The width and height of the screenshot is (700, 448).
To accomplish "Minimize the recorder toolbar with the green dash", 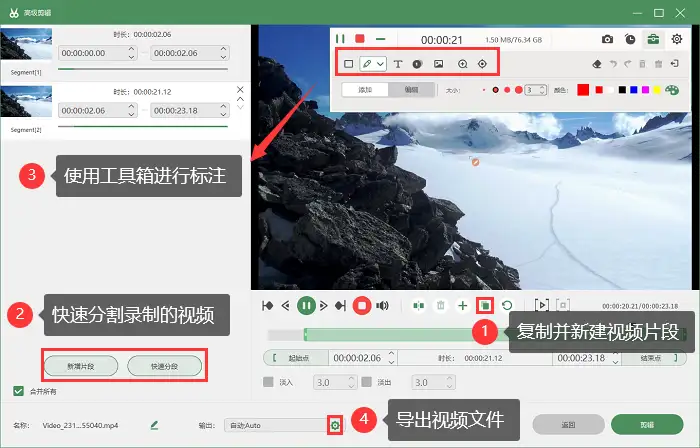I will coord(380,39).
